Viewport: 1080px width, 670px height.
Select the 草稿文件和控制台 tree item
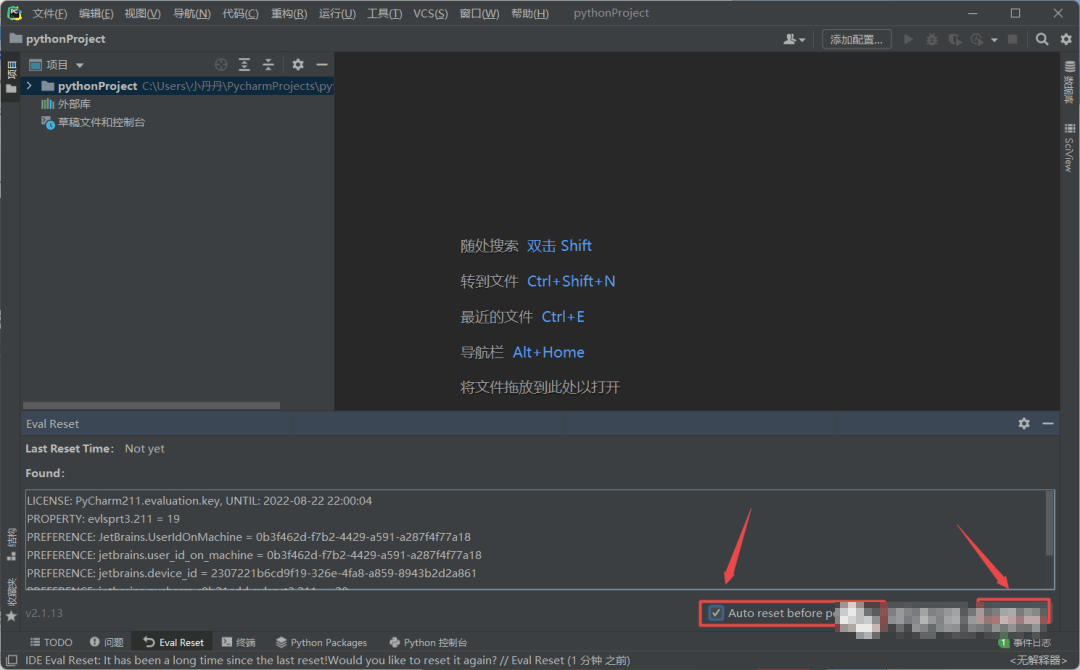(x=101, y=122)
